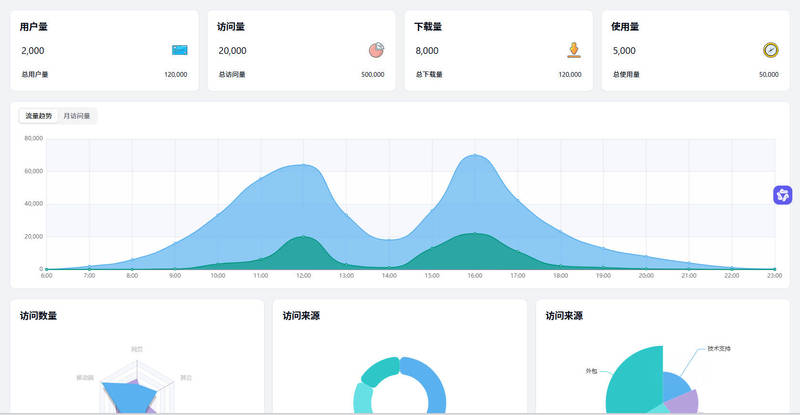Screen dimensions: 800x415
Task: Click the 20:00 x-axis label
Action: pos(646,276)
